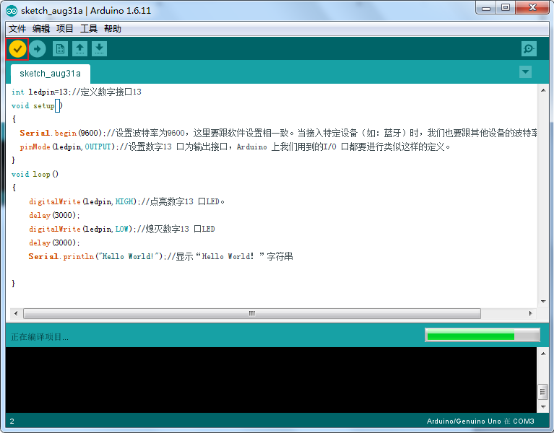Click editor horizontal scroll left arrow
This screenshot has height=434, width=554.
tap(16, 313)
